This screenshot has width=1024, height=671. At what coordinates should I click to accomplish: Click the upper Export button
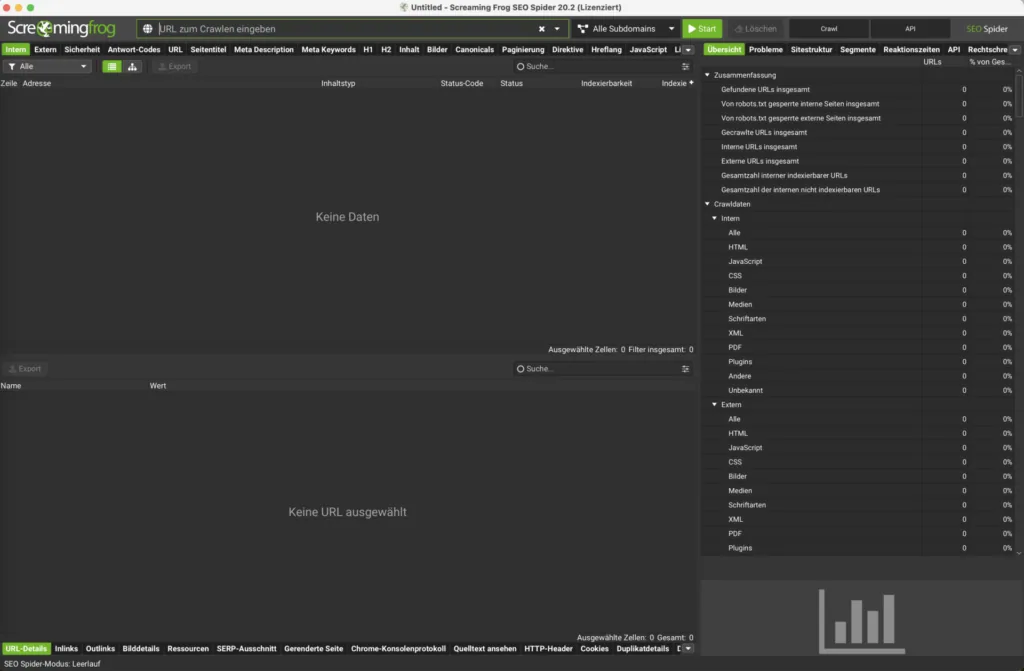(x=174, y=67)
